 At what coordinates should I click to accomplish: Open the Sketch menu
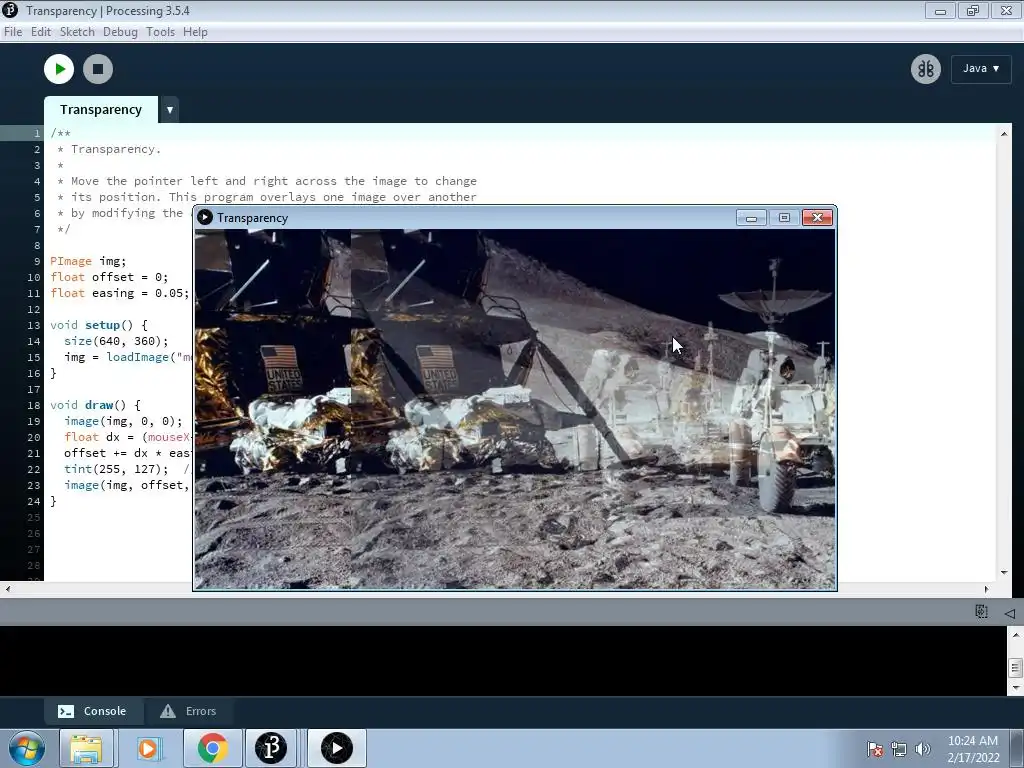pos(77,32)
